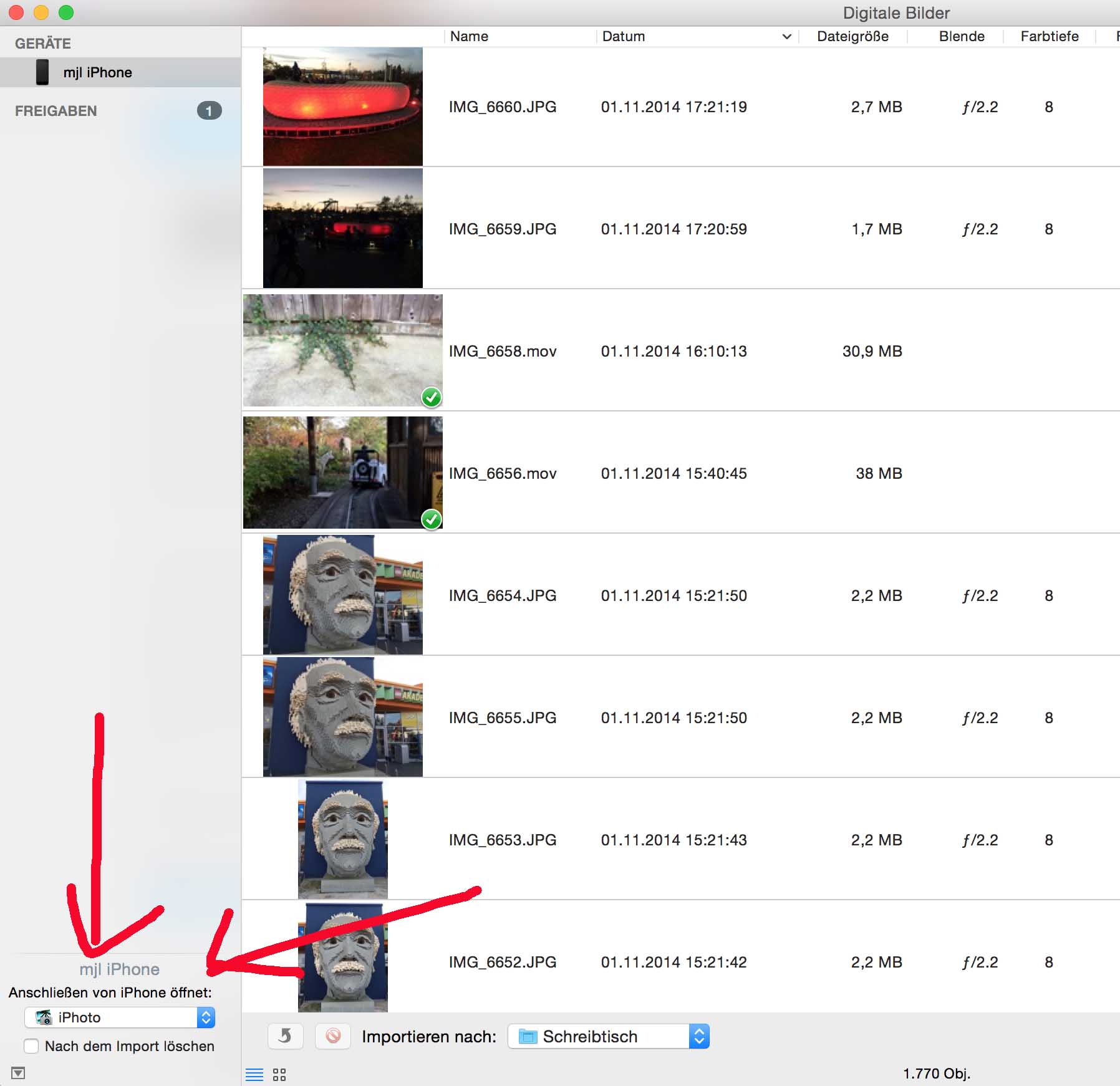The image size is (1120, 1086).
Task: Select the IMG_6653.JPG thumbnail
Action: click(x=342, y=839)
